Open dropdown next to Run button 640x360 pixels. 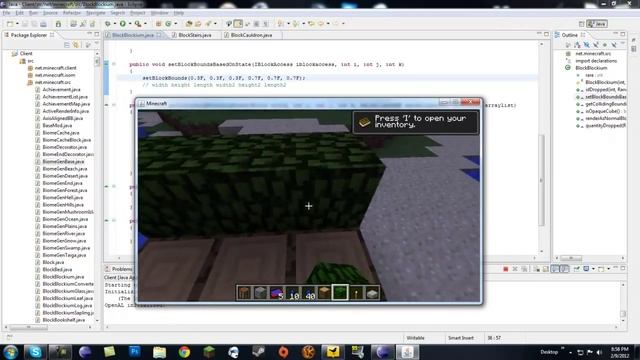[x=130, y=24]
